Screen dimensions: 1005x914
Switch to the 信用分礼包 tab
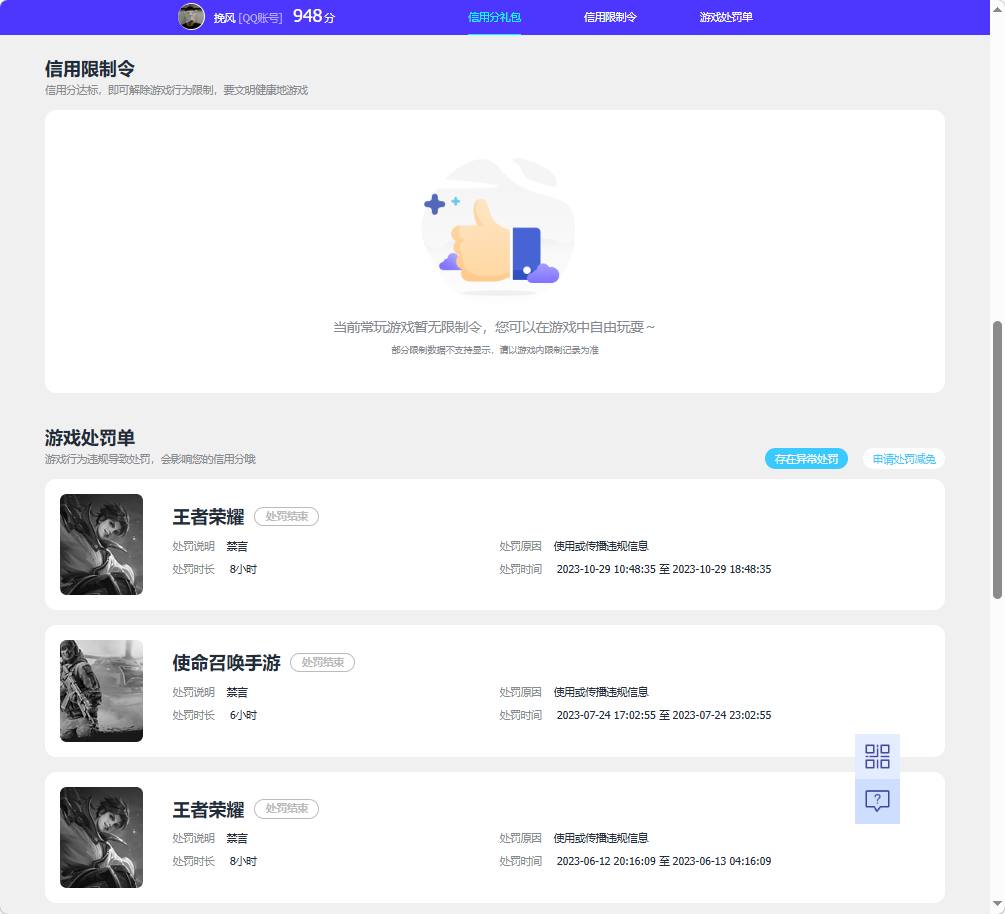495,16
